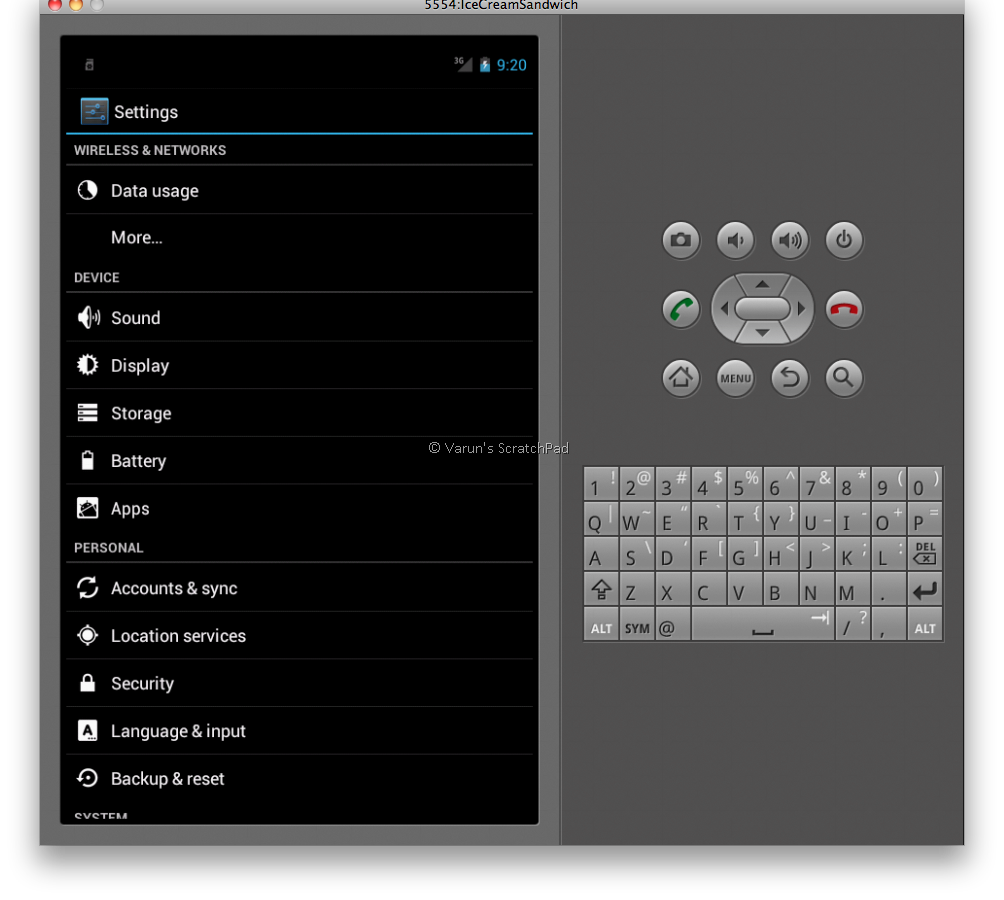1004x900 pixels.
Task: Open Location services settings
Action: click(299, 636)
